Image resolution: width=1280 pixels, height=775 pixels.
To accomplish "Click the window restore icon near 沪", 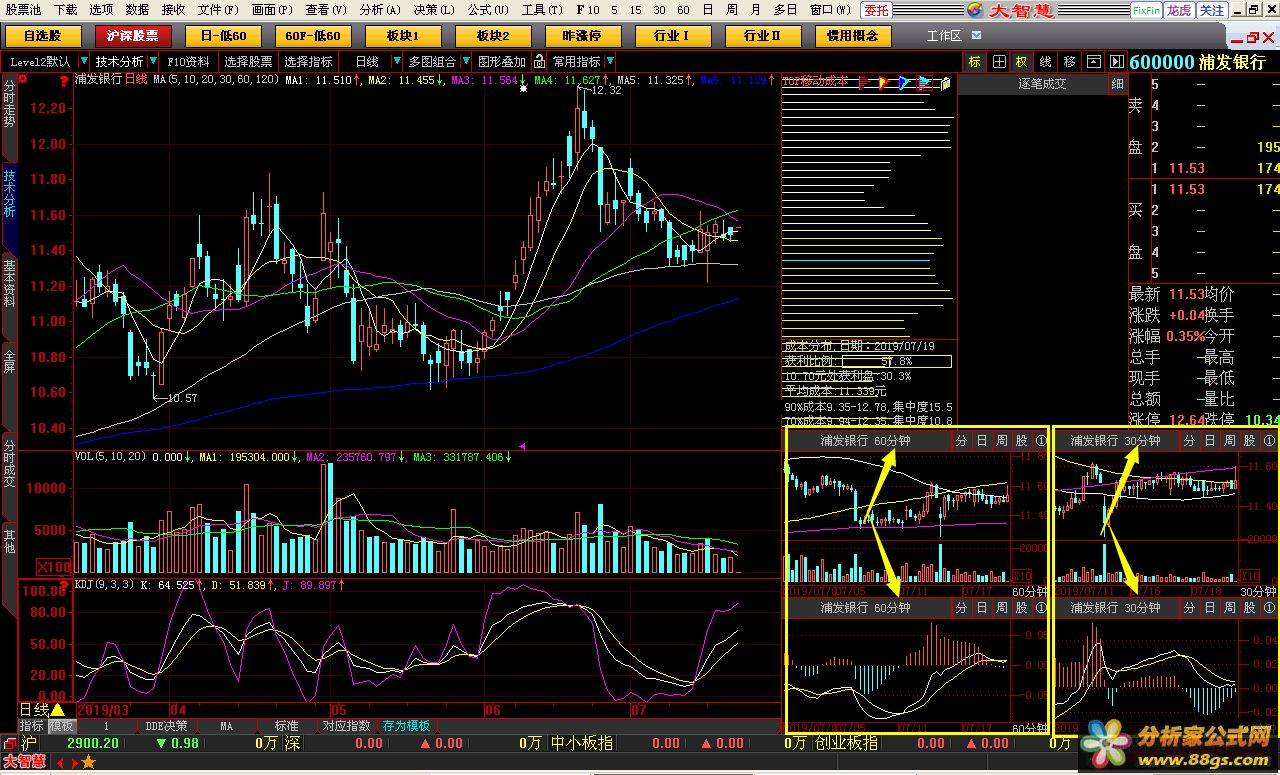I will (9, 743).
